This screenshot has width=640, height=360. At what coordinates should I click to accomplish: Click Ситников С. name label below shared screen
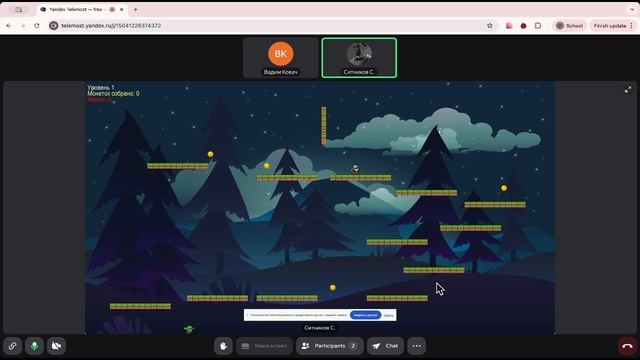[320, 328]
